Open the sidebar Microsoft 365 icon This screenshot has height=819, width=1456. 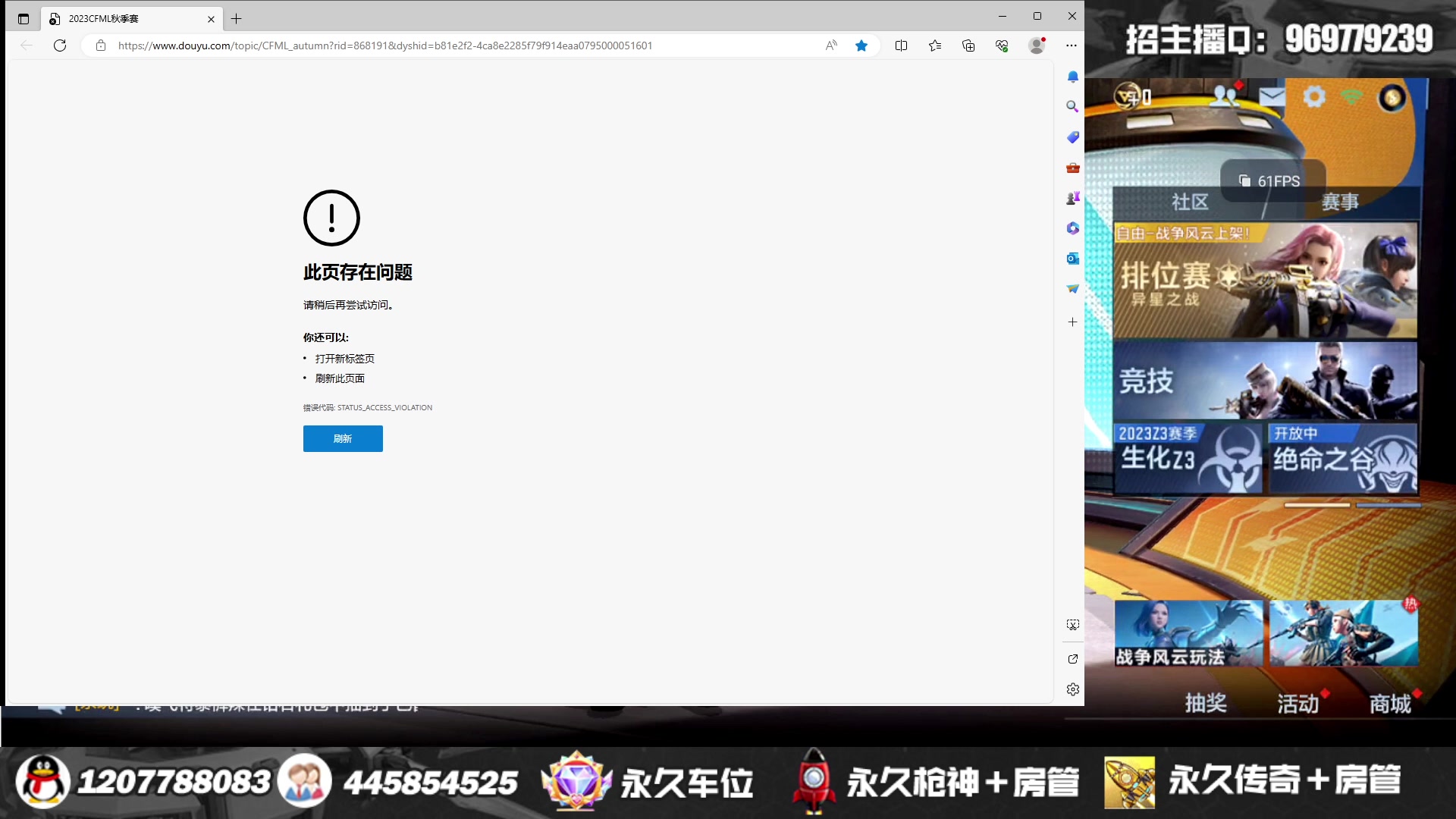(x=1072, y=228)
